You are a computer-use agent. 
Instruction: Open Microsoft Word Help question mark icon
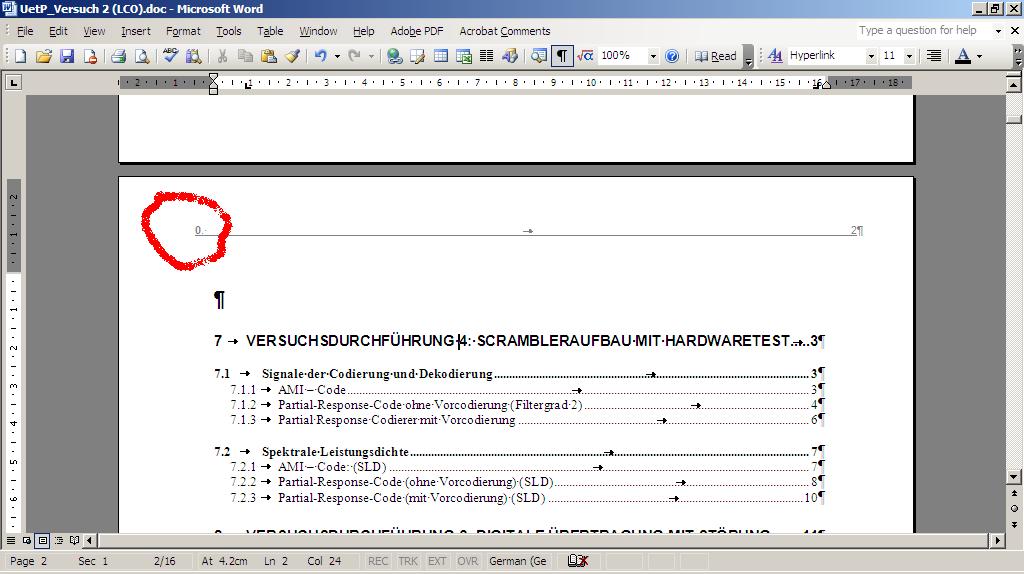click(x=672, y=56)
